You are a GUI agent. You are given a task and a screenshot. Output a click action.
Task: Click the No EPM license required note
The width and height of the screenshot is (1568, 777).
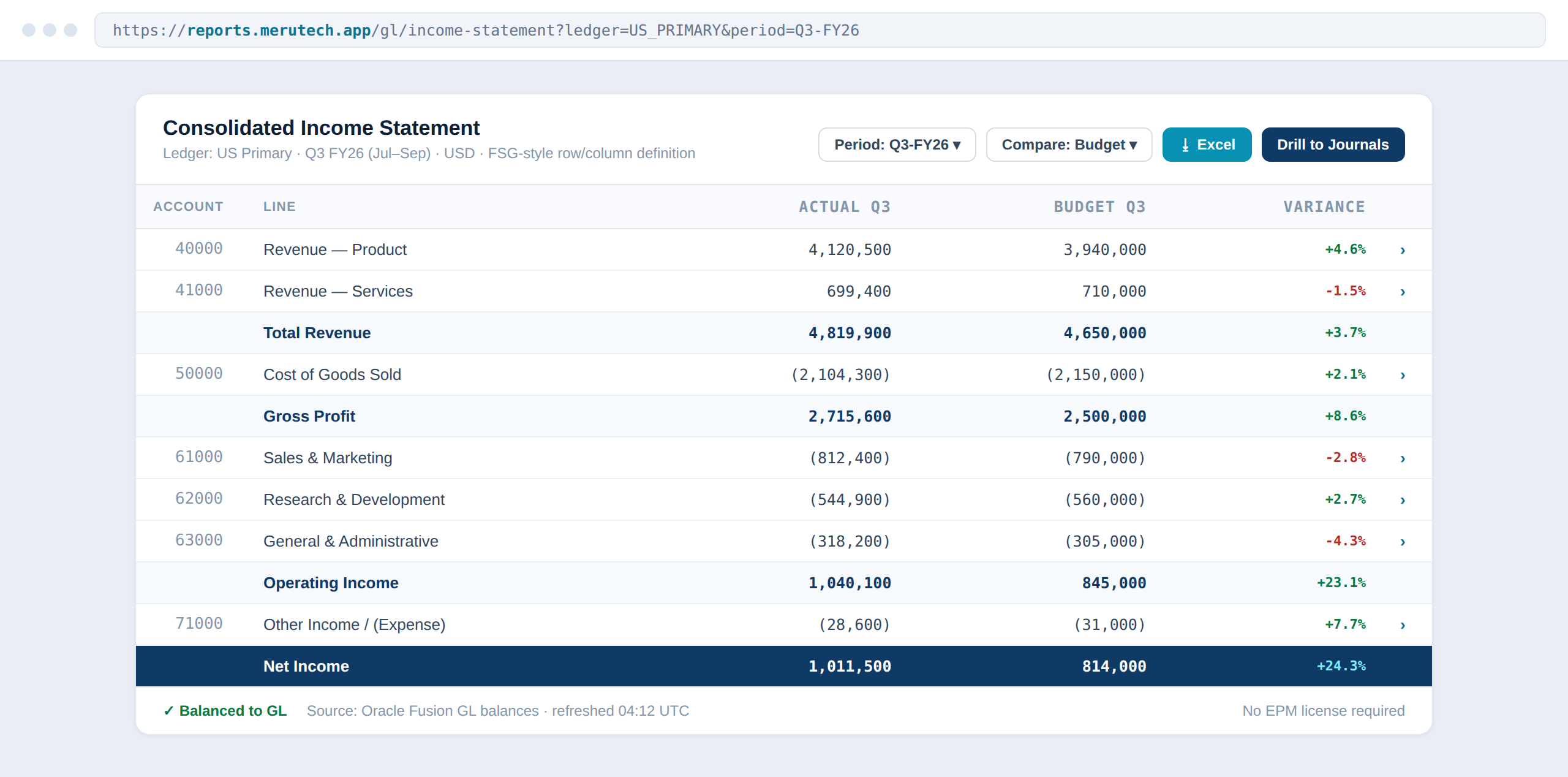(1324, 711)
